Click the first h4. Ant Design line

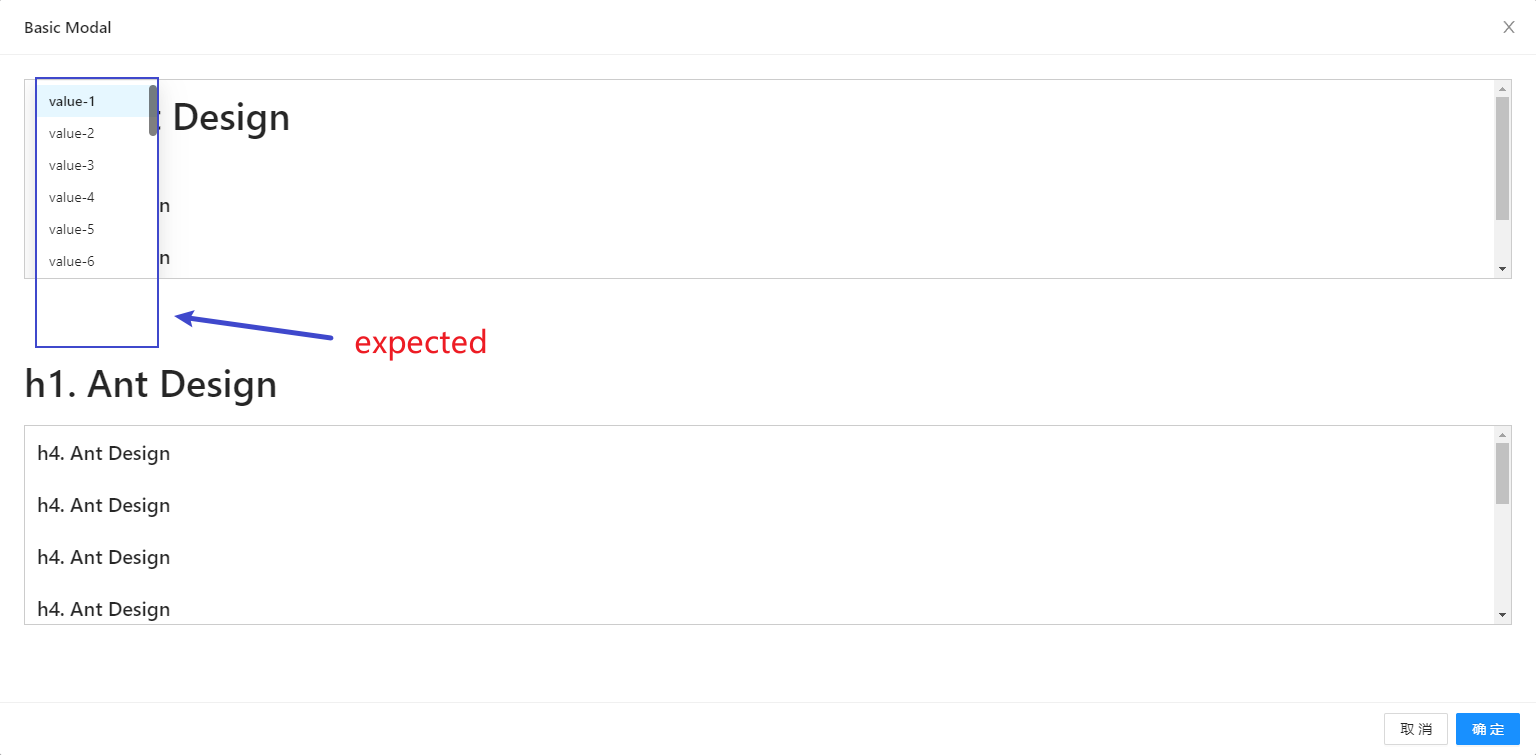click(103, 453)
